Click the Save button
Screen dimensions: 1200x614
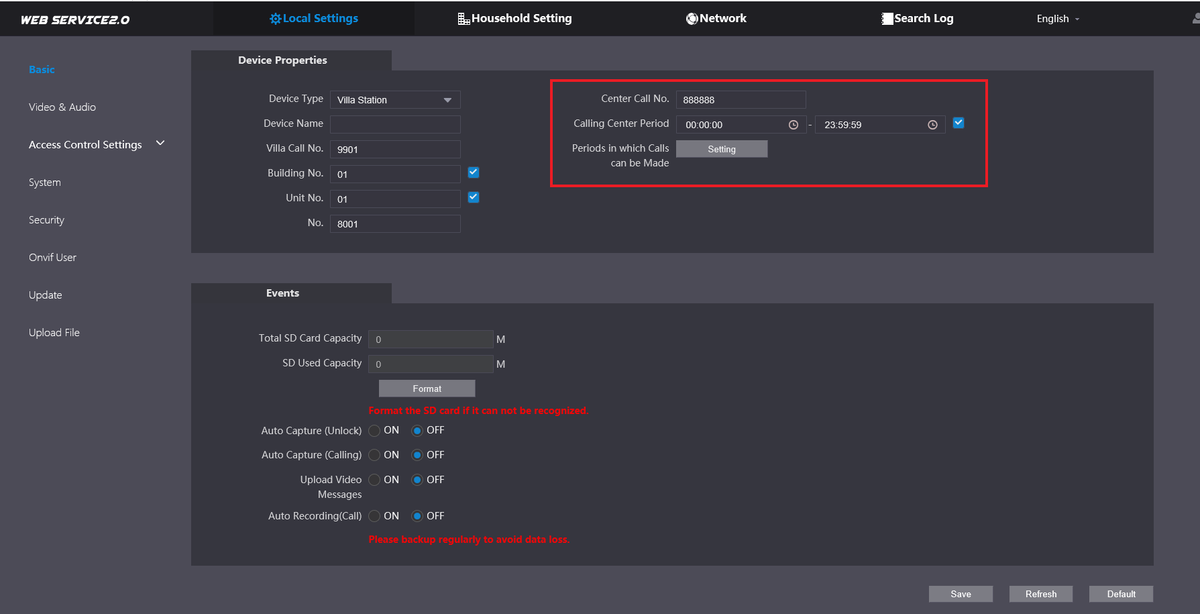(960, 594)
